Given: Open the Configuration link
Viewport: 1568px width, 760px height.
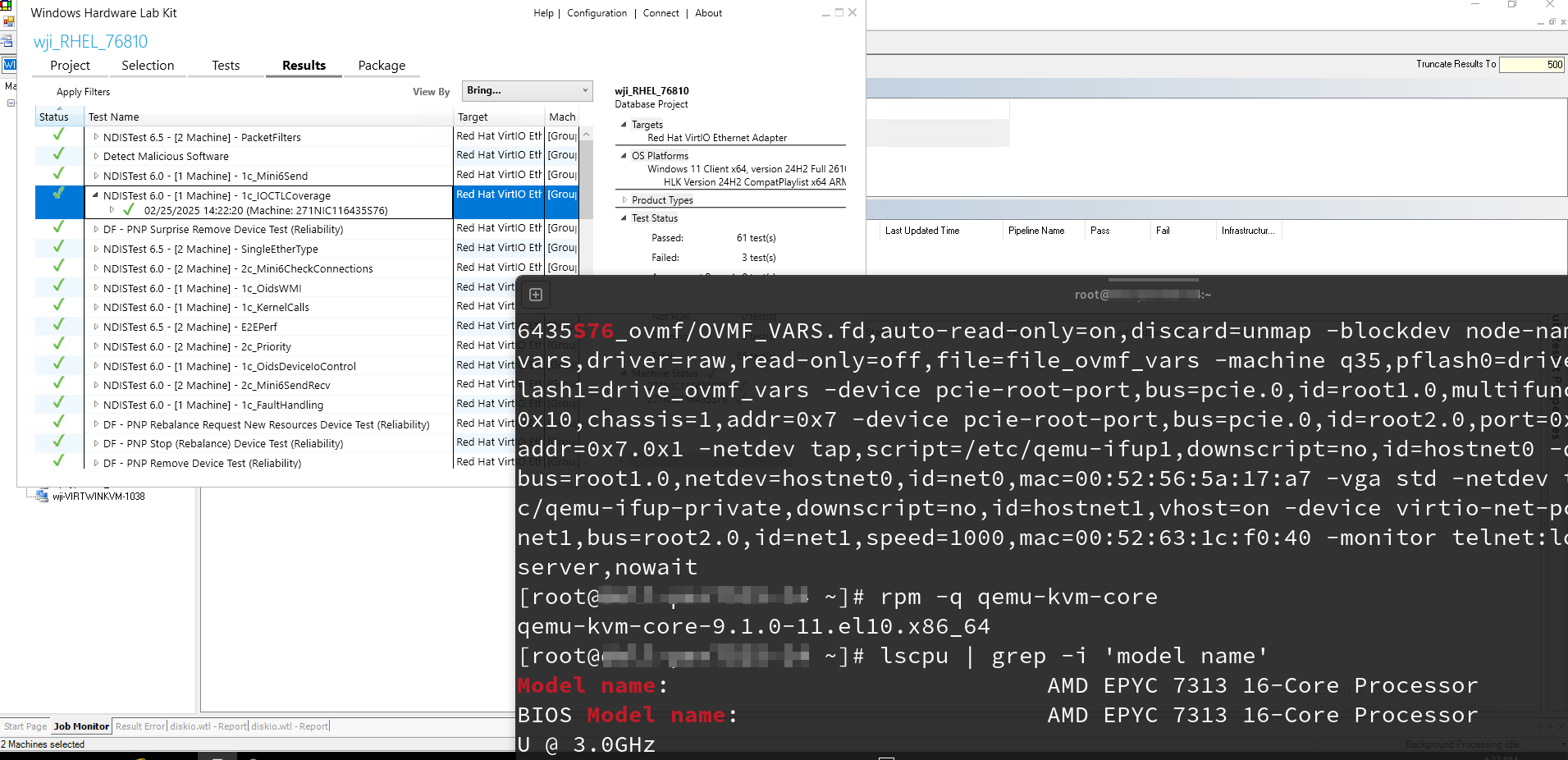Looking at the screenshot, I should (597, 13).
